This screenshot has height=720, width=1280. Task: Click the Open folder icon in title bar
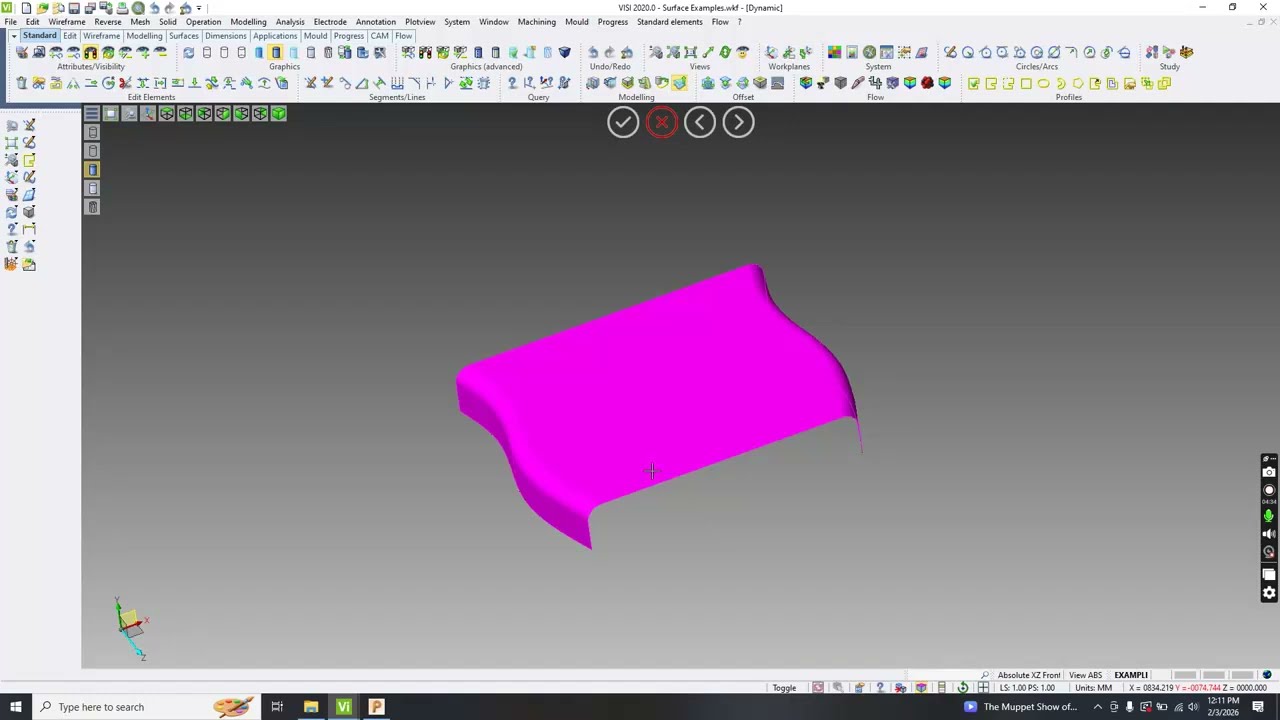[42, 8]
